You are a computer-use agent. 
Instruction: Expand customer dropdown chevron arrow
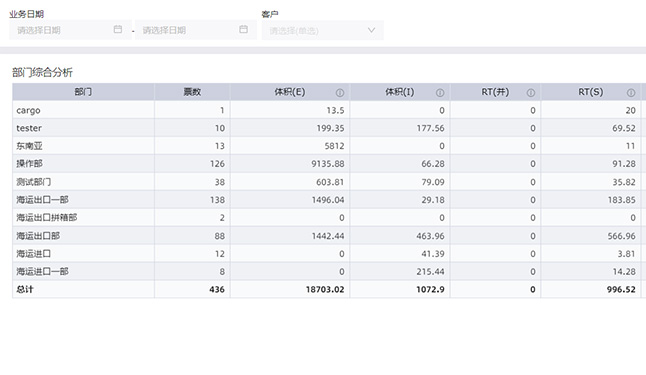pyautogui.click(x=371, y=30)
